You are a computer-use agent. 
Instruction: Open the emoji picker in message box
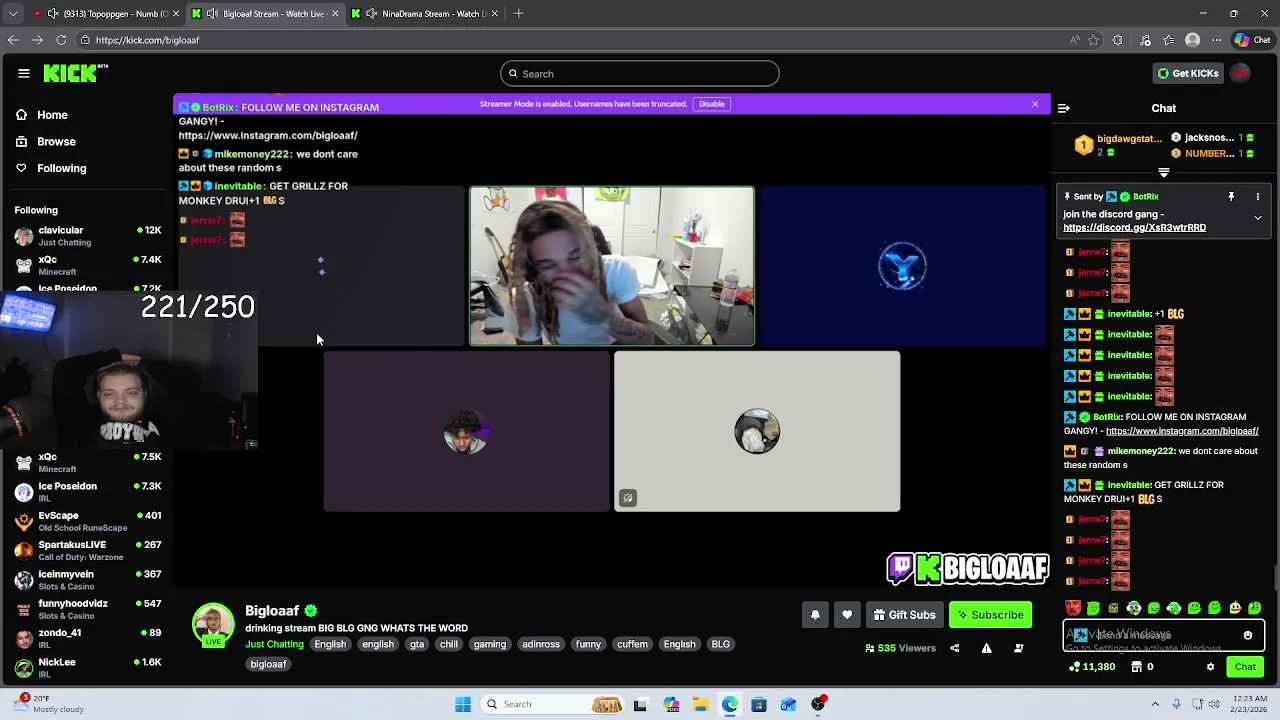[x=1247, y=635]
